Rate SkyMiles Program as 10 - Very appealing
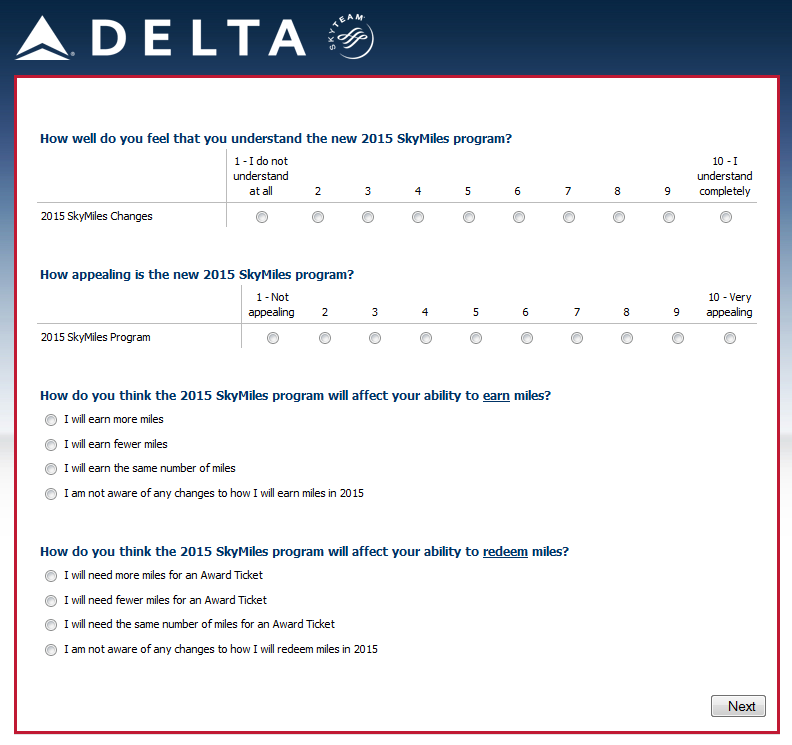 tap(730, 338)
